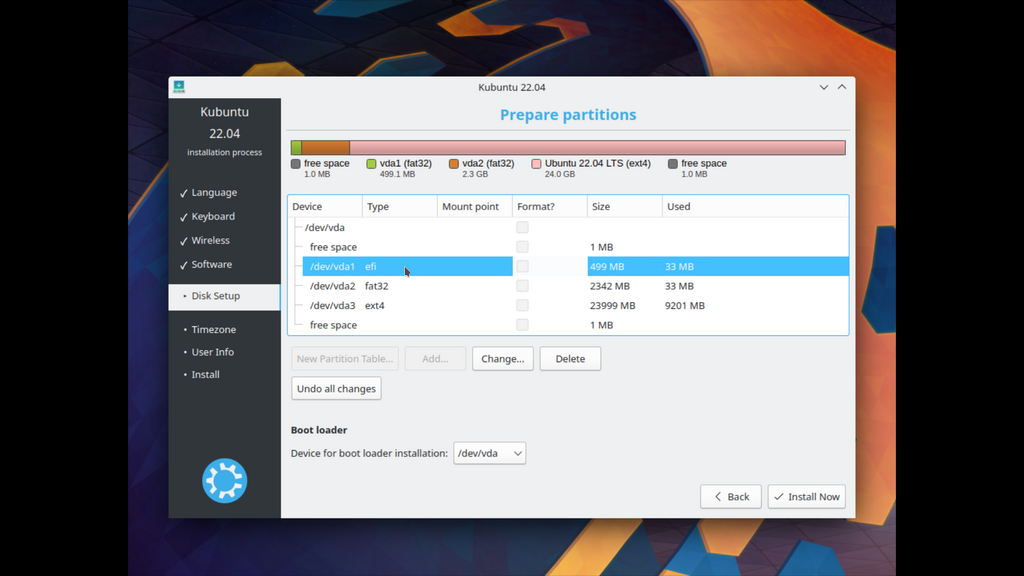Toggle the Format checkbox for /dev/vda1

coord(522,267)
